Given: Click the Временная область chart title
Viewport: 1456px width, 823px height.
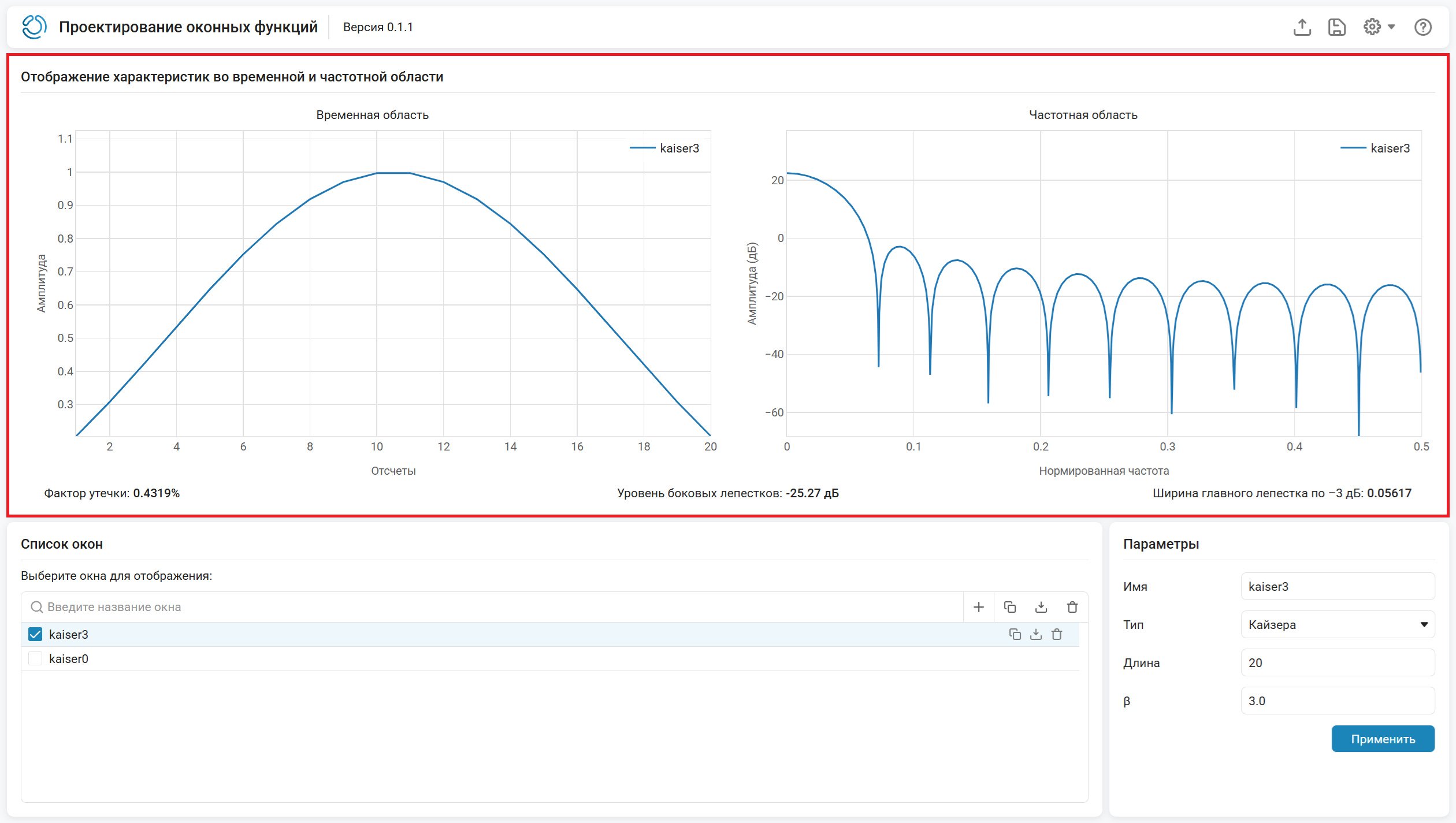Looking at the screenshot, I should point(373,115).
